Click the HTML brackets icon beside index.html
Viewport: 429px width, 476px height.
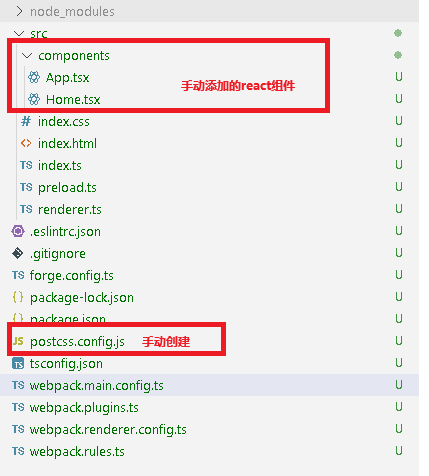pyautogui.click(x=26, y=143)
